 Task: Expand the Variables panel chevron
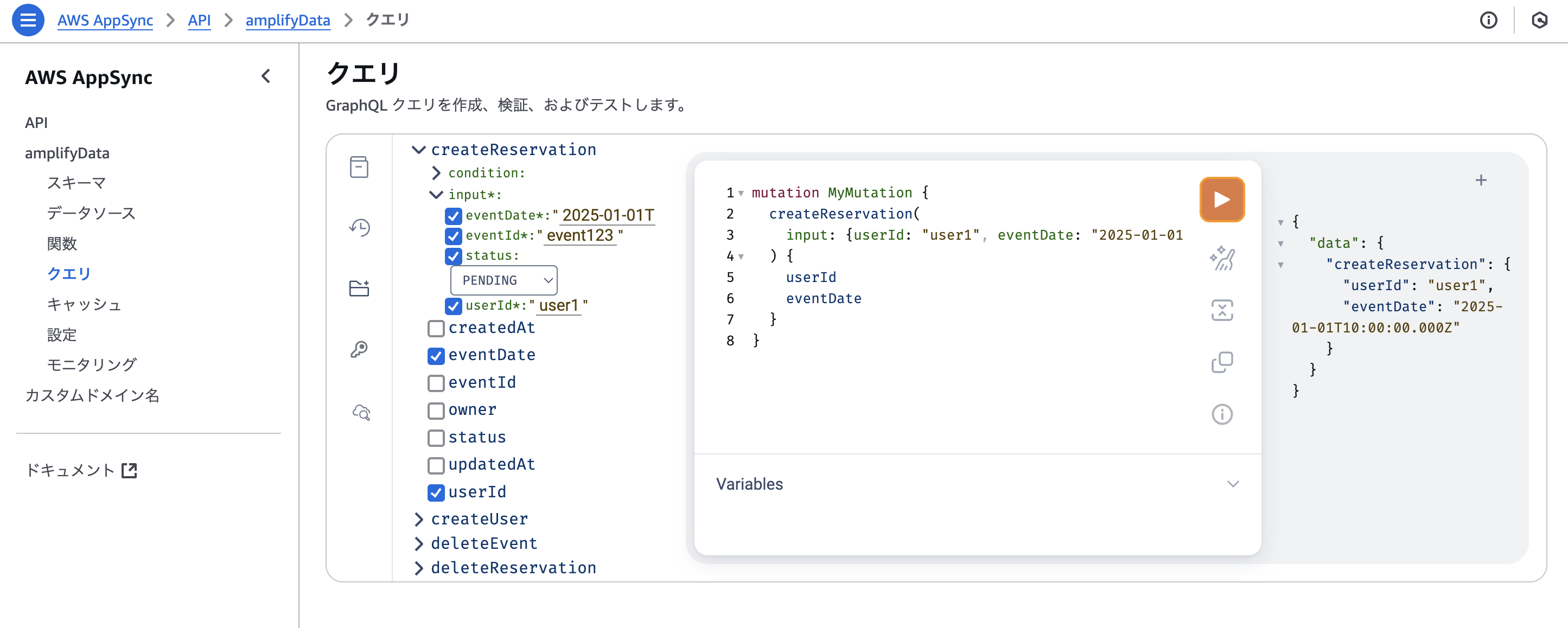[1233, 484]
